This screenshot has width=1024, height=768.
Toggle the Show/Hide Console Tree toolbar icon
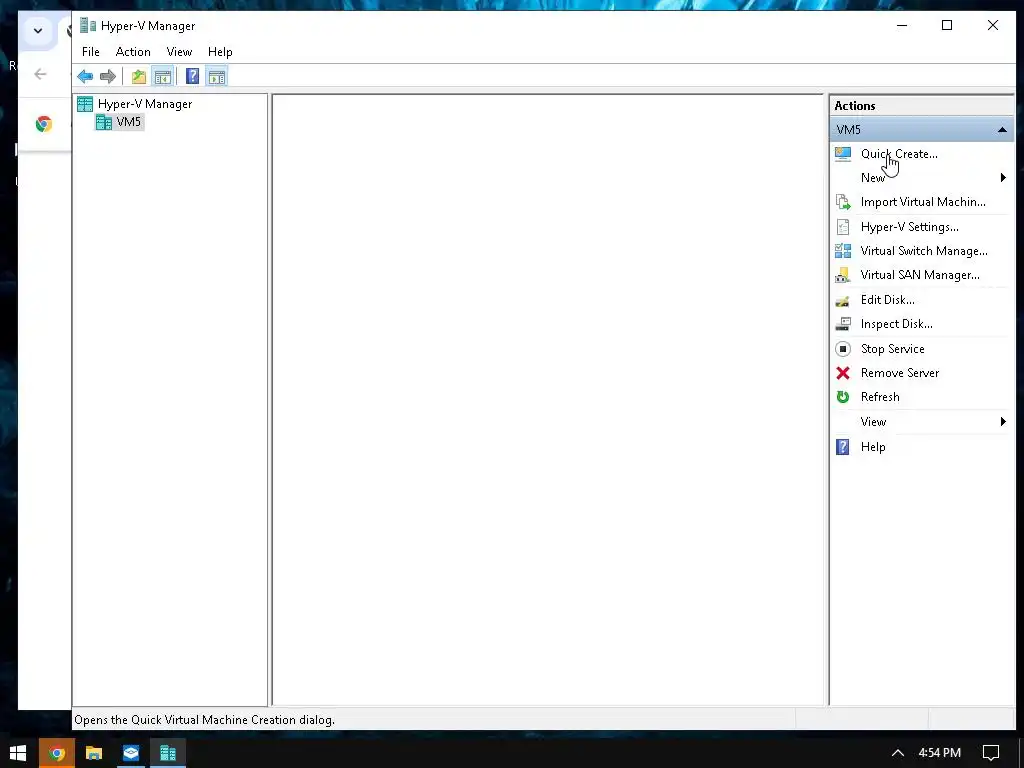click(163, 76)
